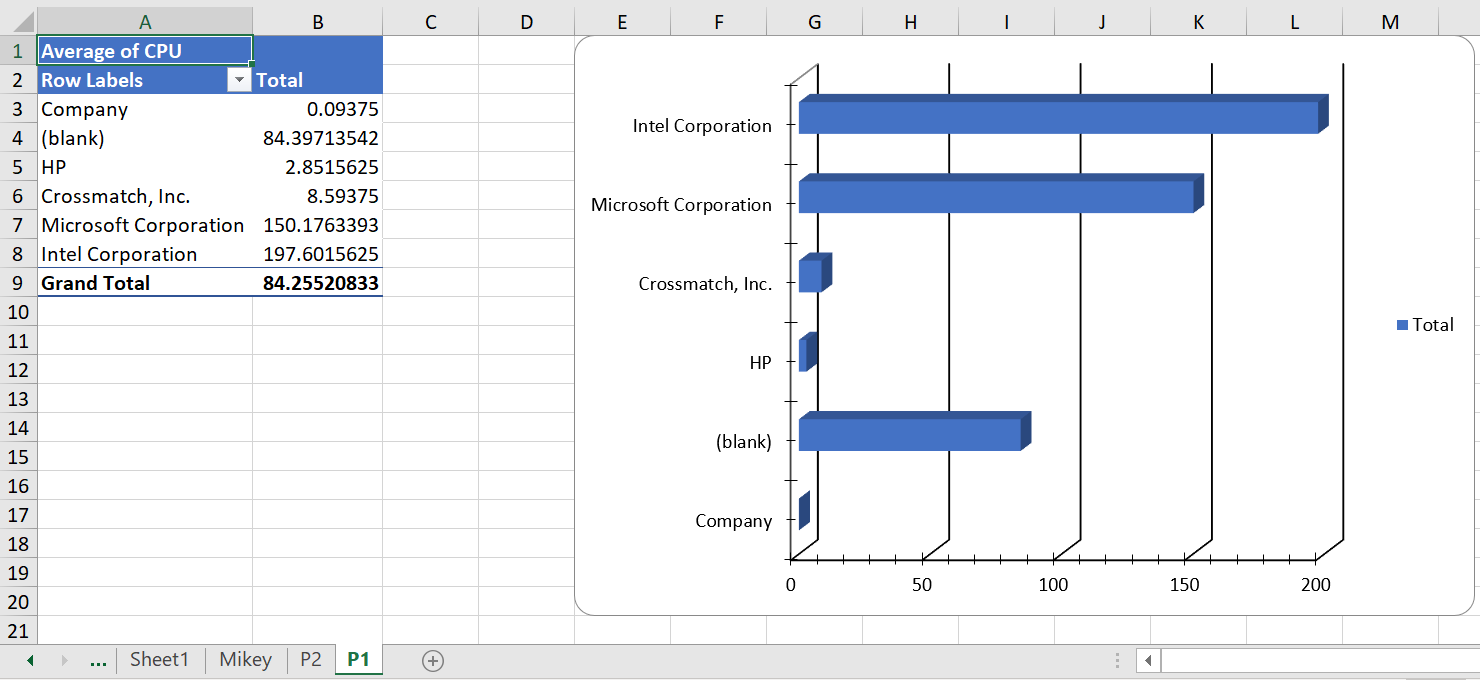Open the P2 worksheet tab

point(310,660)
